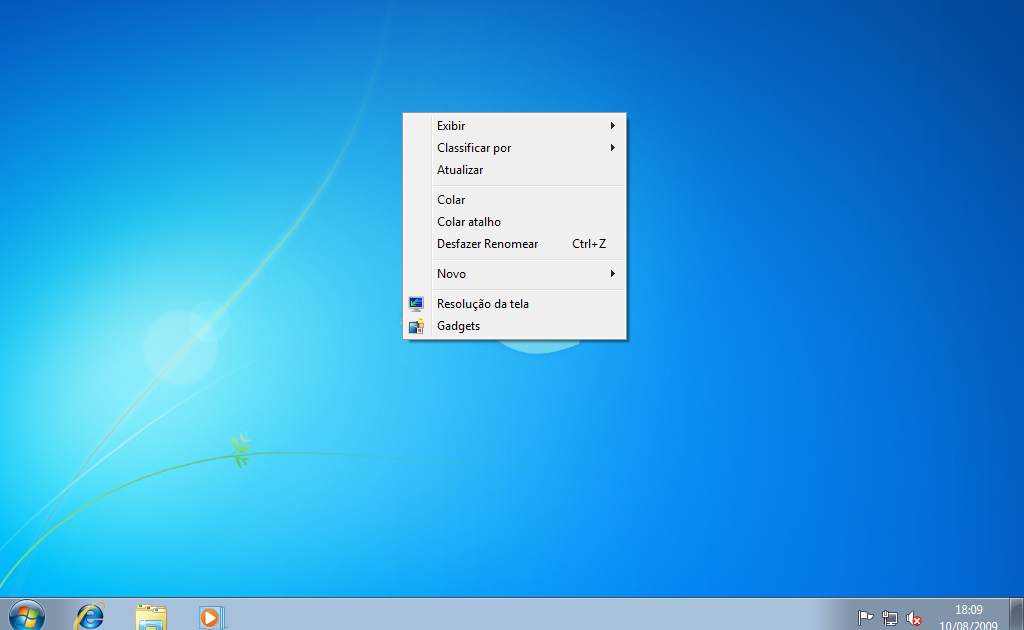
Task: Click the Gadgets icon in context menu
Action: (x=416, y=326)
